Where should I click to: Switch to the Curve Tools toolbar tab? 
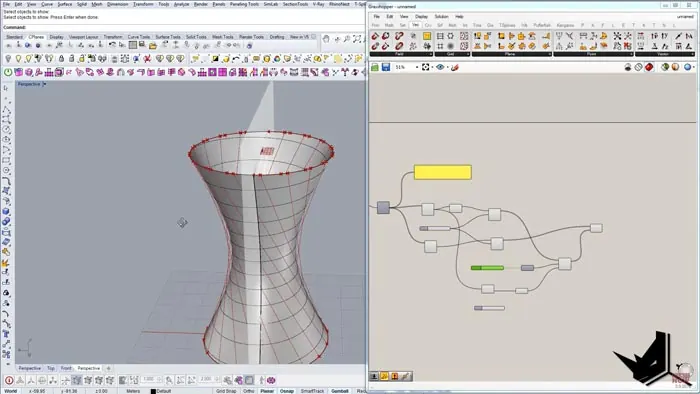click(x=139, y=37)
